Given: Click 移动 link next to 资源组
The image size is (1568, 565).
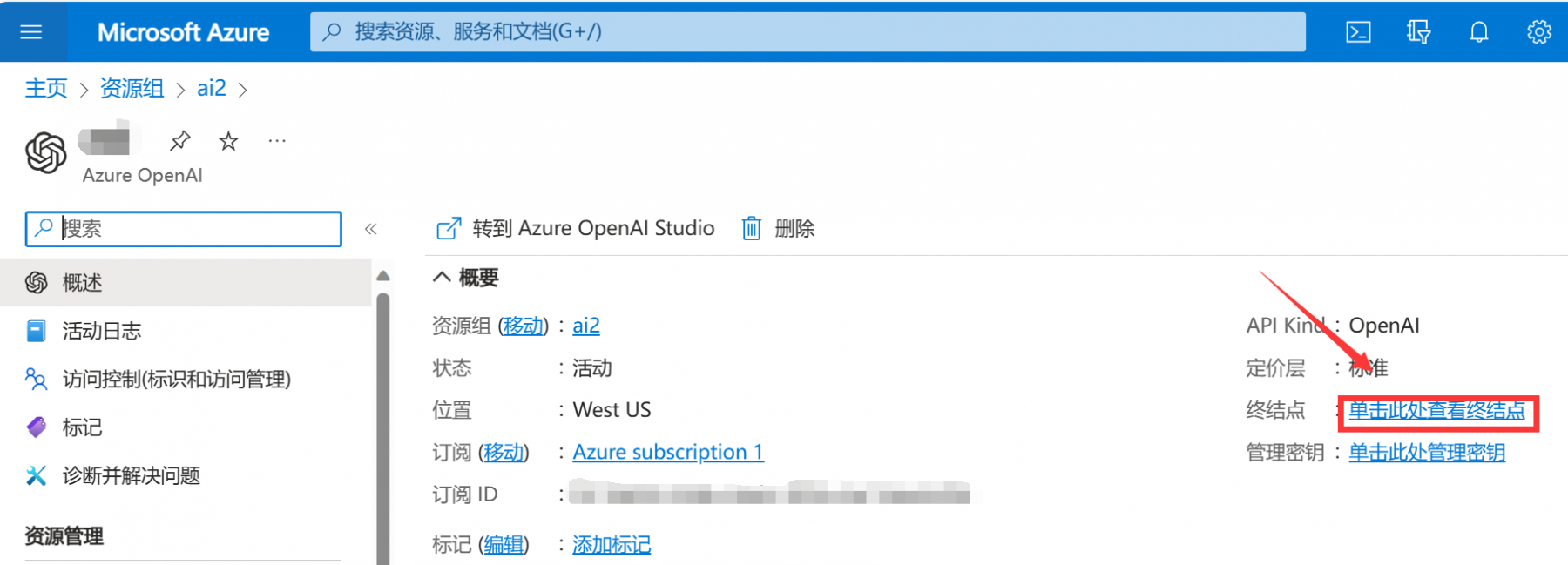Looking at the screenshot, I should (x=524, y=326).
